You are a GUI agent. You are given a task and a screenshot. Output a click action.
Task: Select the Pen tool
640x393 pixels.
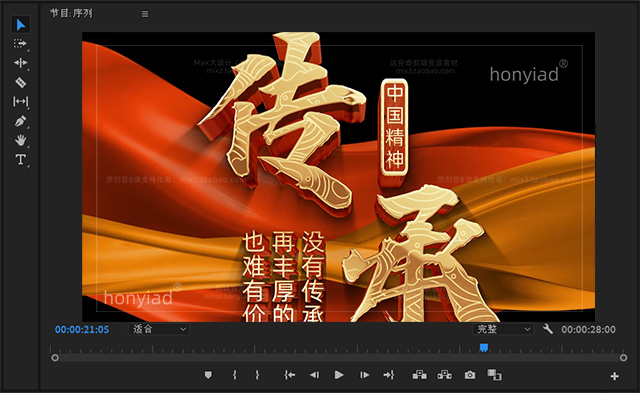click(x=20, y=121)
